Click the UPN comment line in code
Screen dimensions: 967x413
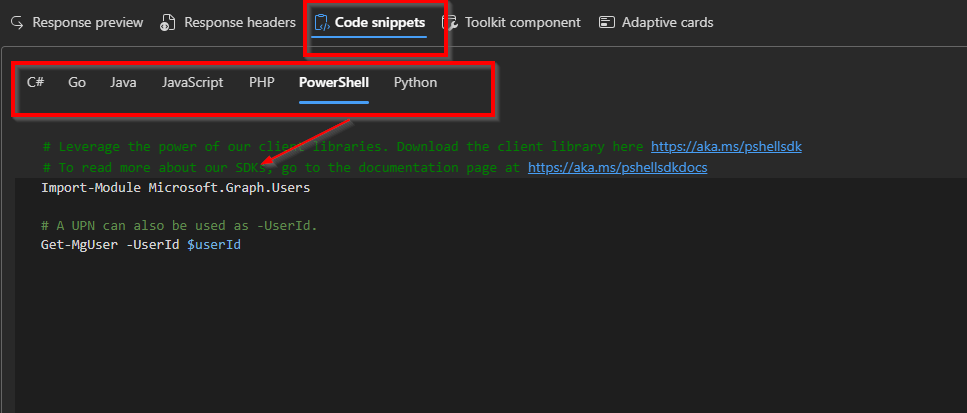point(179,226)
